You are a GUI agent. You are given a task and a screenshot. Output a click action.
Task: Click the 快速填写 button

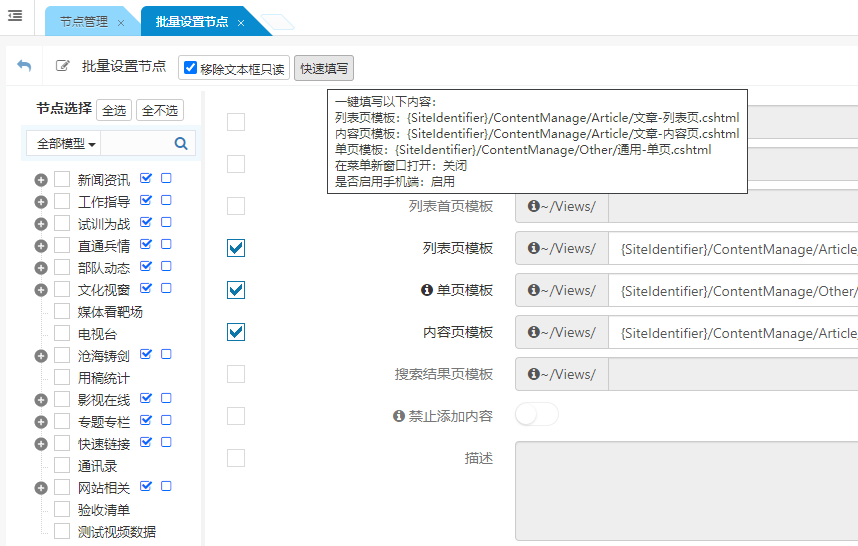click(x=324, y=69)
